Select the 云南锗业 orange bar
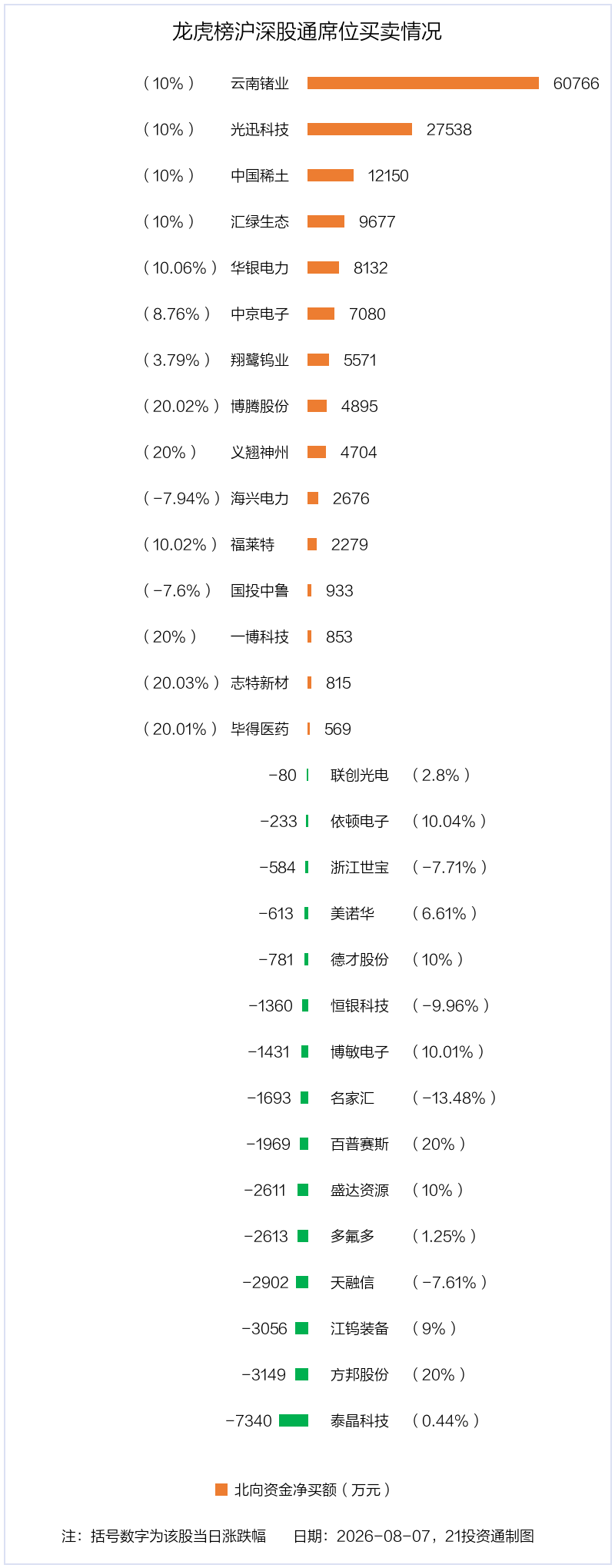The height and width of the screenshot is (1568, 615). (x=423, y=83)
